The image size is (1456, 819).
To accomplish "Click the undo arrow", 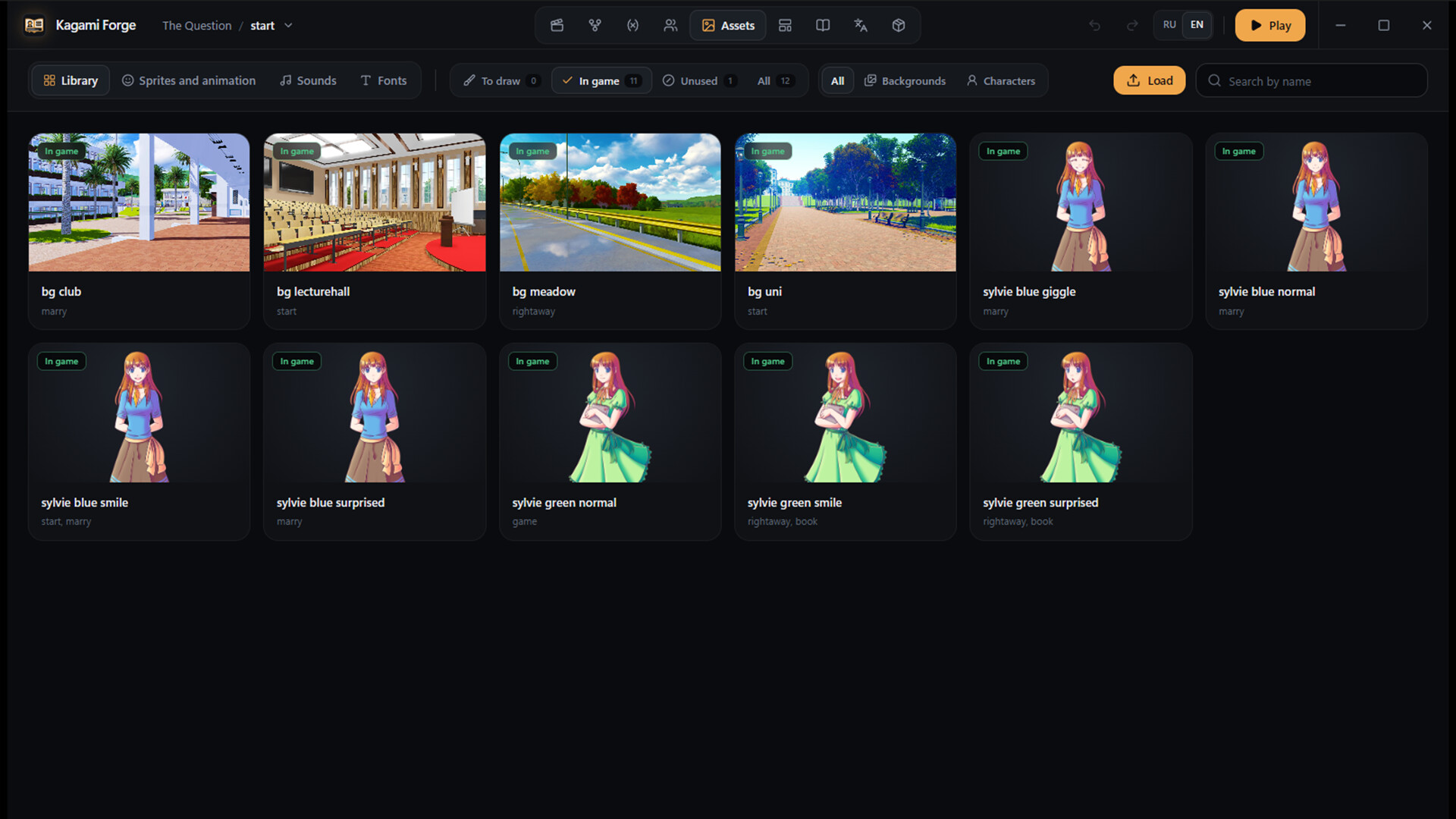I will [x=1094, y=25].
